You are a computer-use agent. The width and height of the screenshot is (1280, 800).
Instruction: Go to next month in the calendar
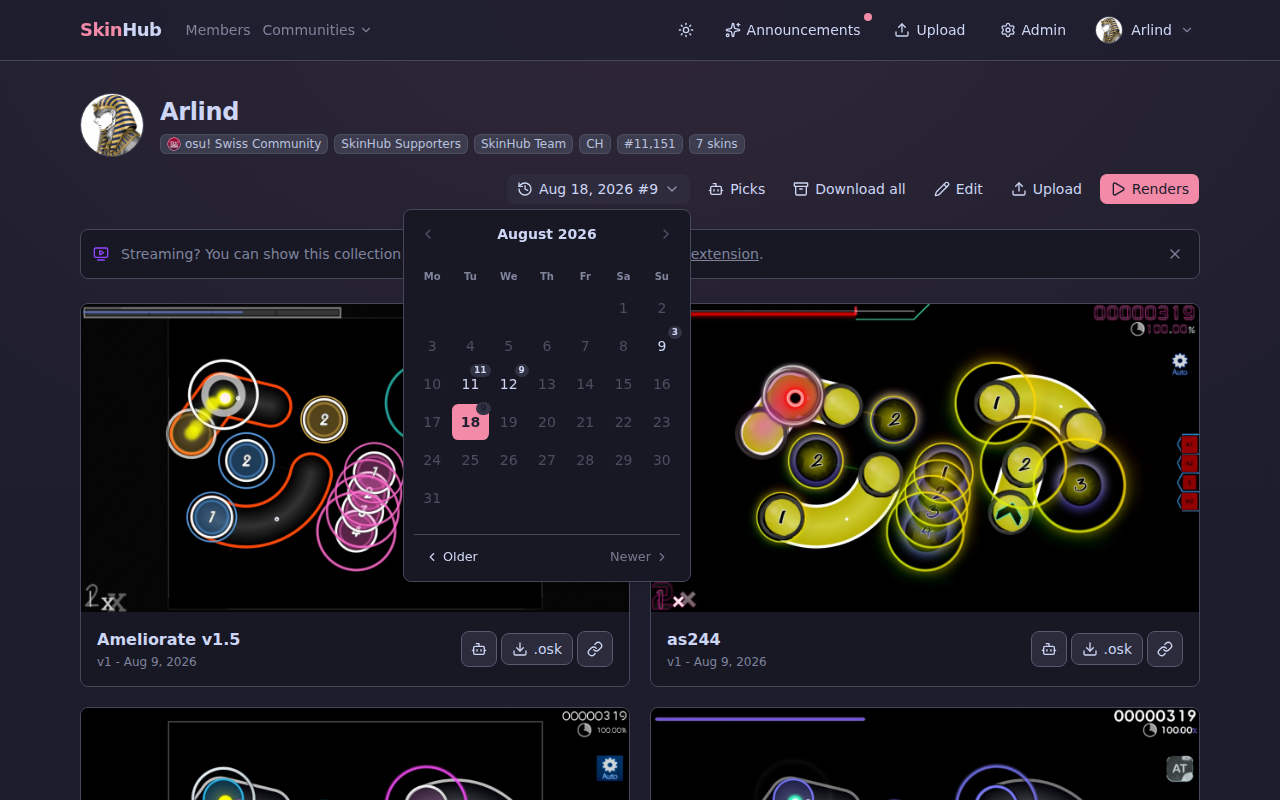(666, 234)
